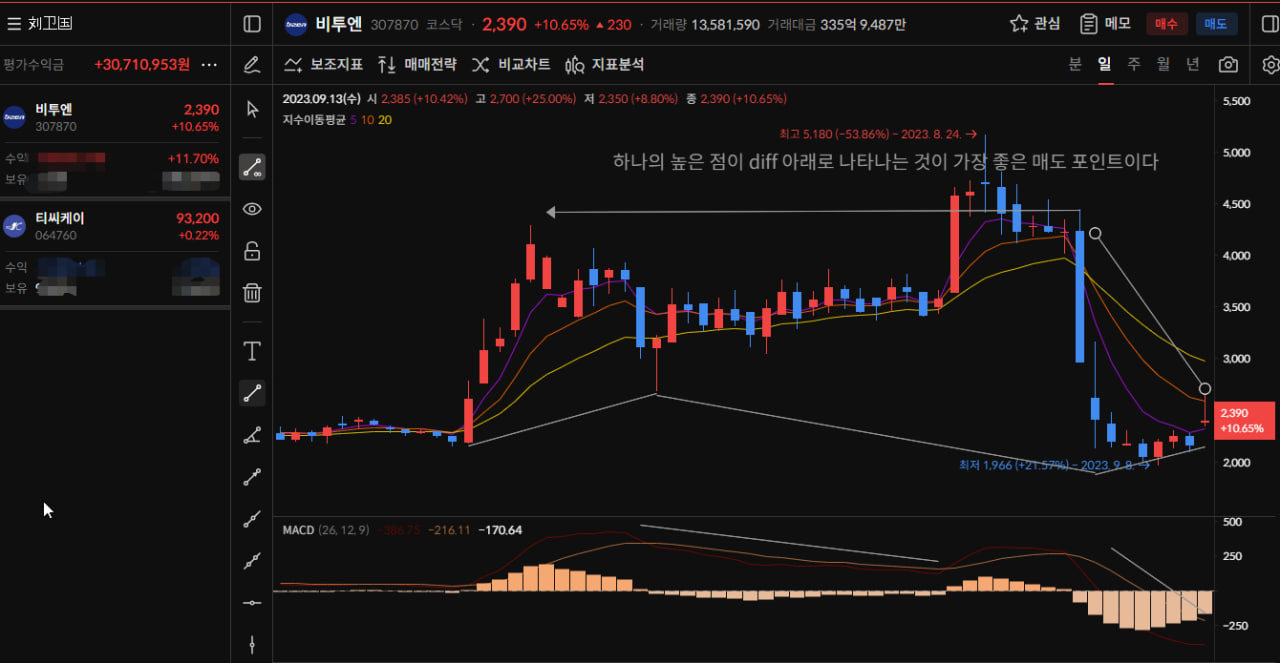Activate the continuous line drawing tool
This screenshot has width=1280, height=663.
pyautogui.click(x=252, y=167)
